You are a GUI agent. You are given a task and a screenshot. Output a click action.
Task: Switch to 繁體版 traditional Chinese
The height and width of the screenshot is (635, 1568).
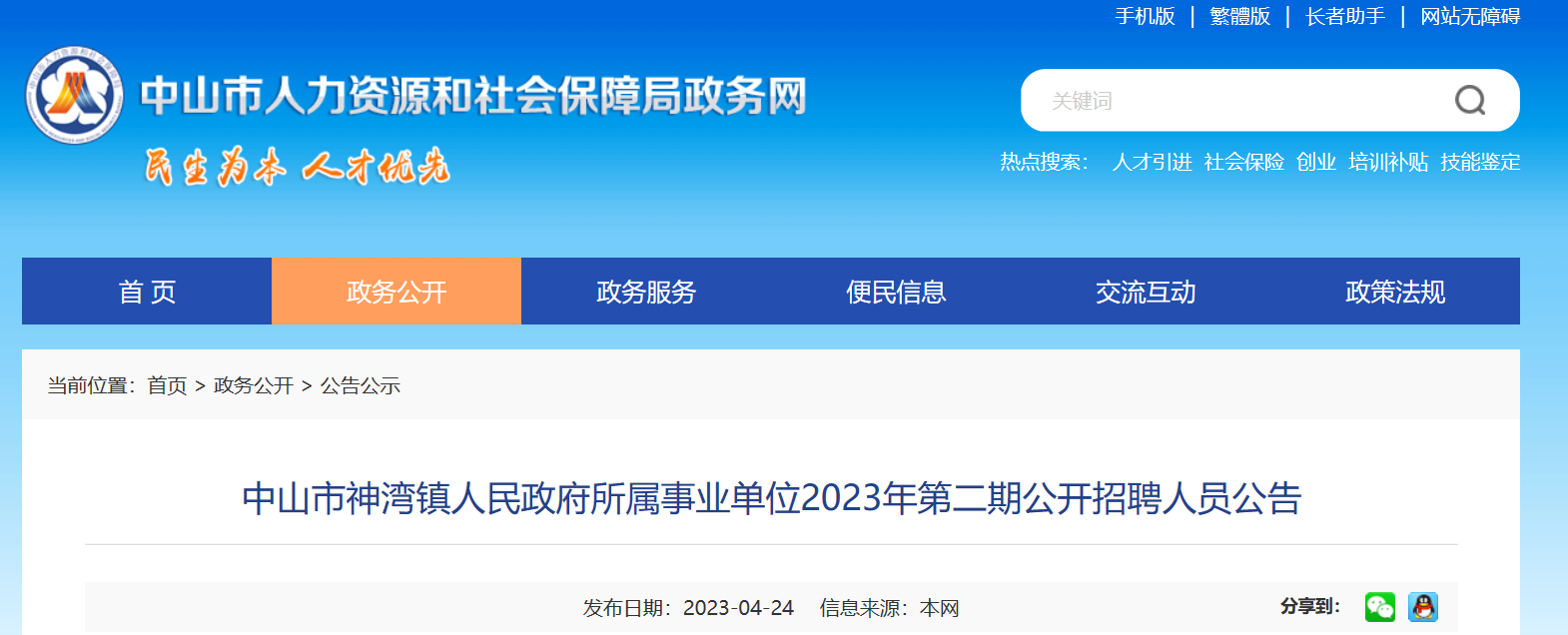click(x=1240, y=16)
